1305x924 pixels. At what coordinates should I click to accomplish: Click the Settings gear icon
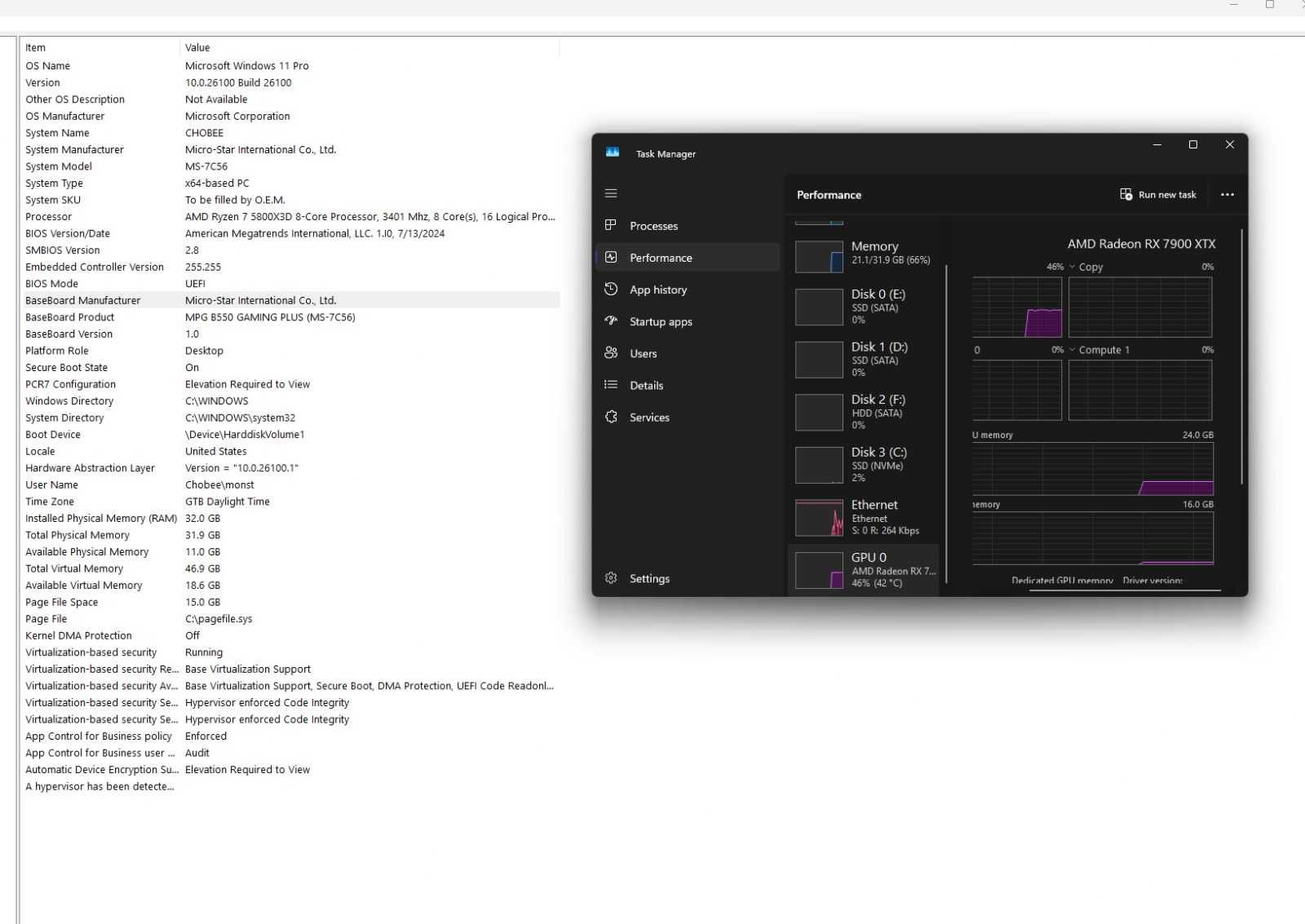point(611,577)
